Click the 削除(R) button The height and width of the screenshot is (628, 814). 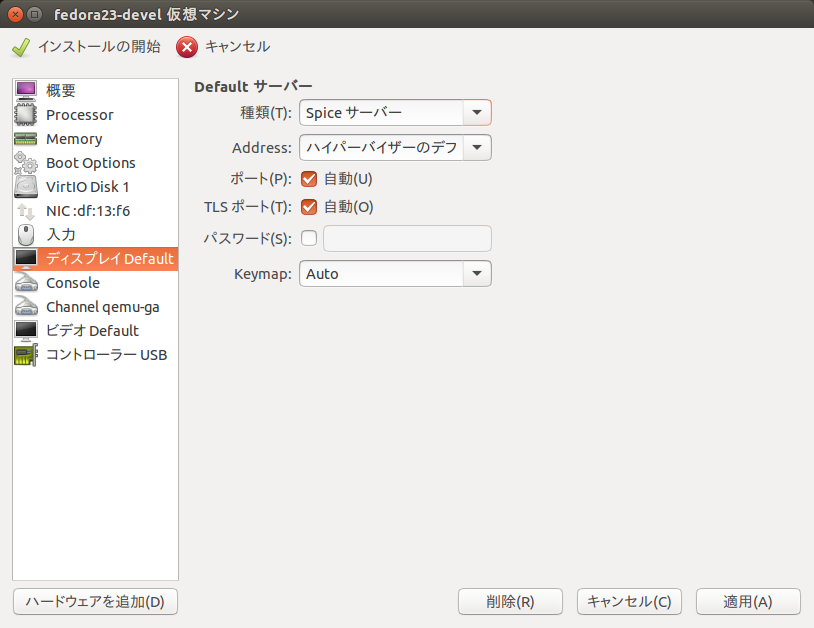[x=510, y=602]
